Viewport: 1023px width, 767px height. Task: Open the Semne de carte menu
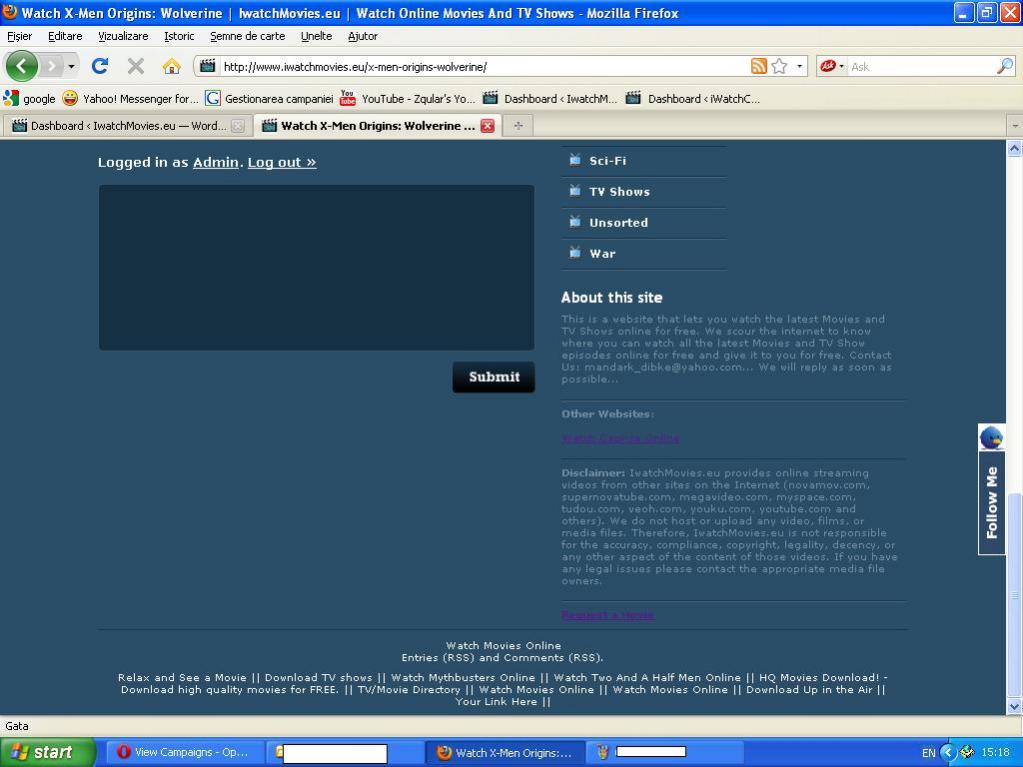click(x=247, y=37)
